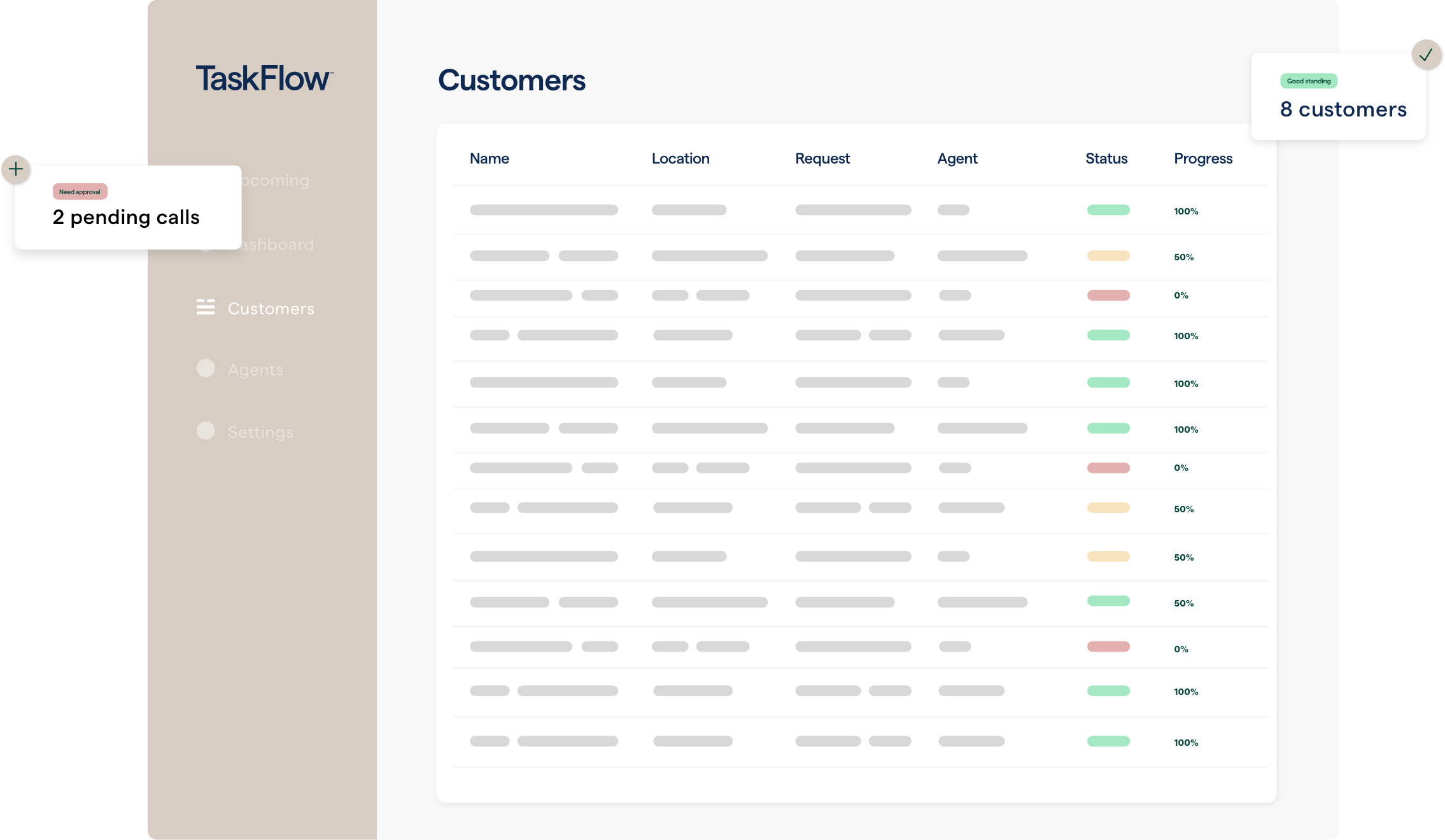
Task: Open the Location column header
Action: click(680, 158)
